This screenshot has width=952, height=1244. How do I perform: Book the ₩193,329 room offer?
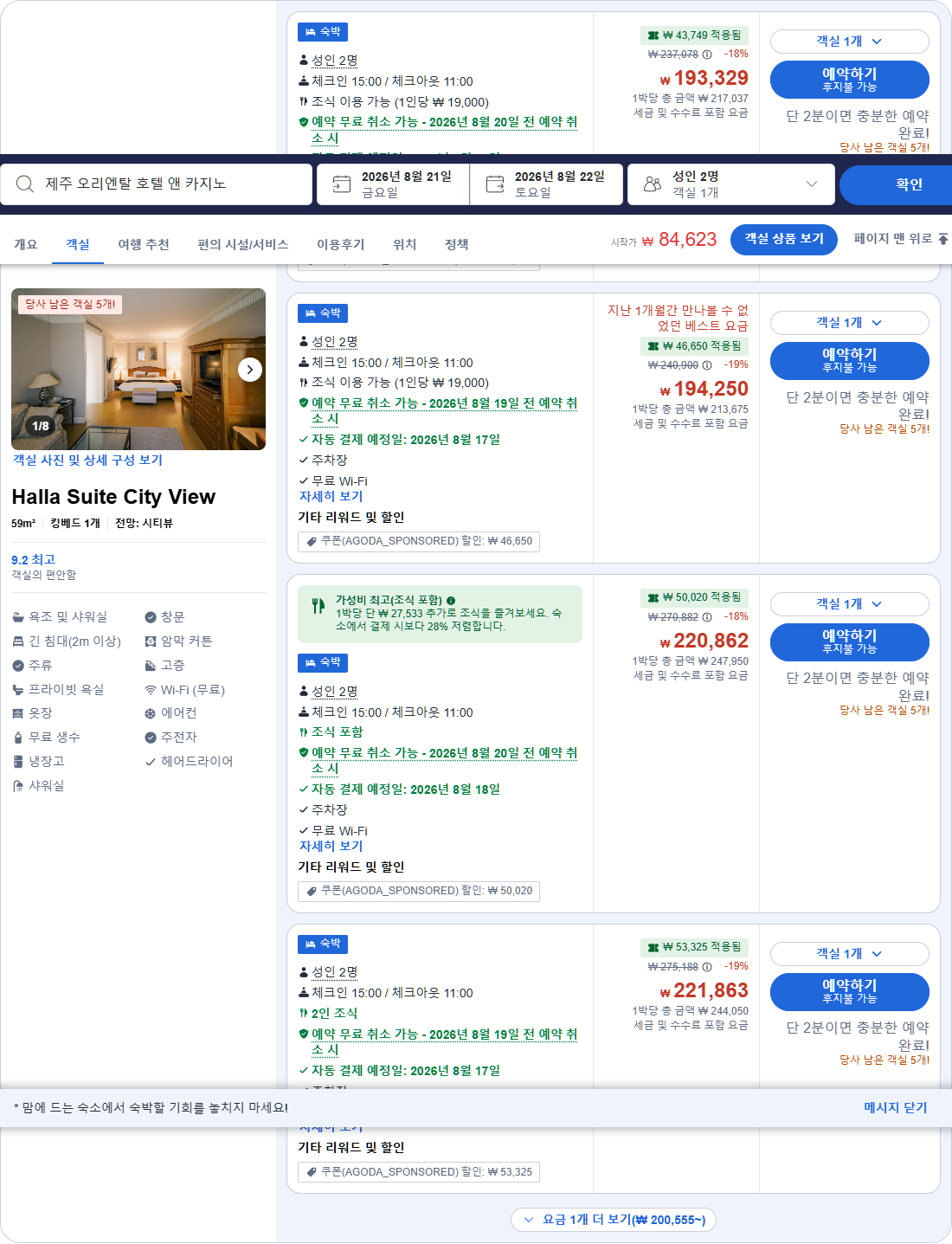pyautogui.click(x=849, y=80)
